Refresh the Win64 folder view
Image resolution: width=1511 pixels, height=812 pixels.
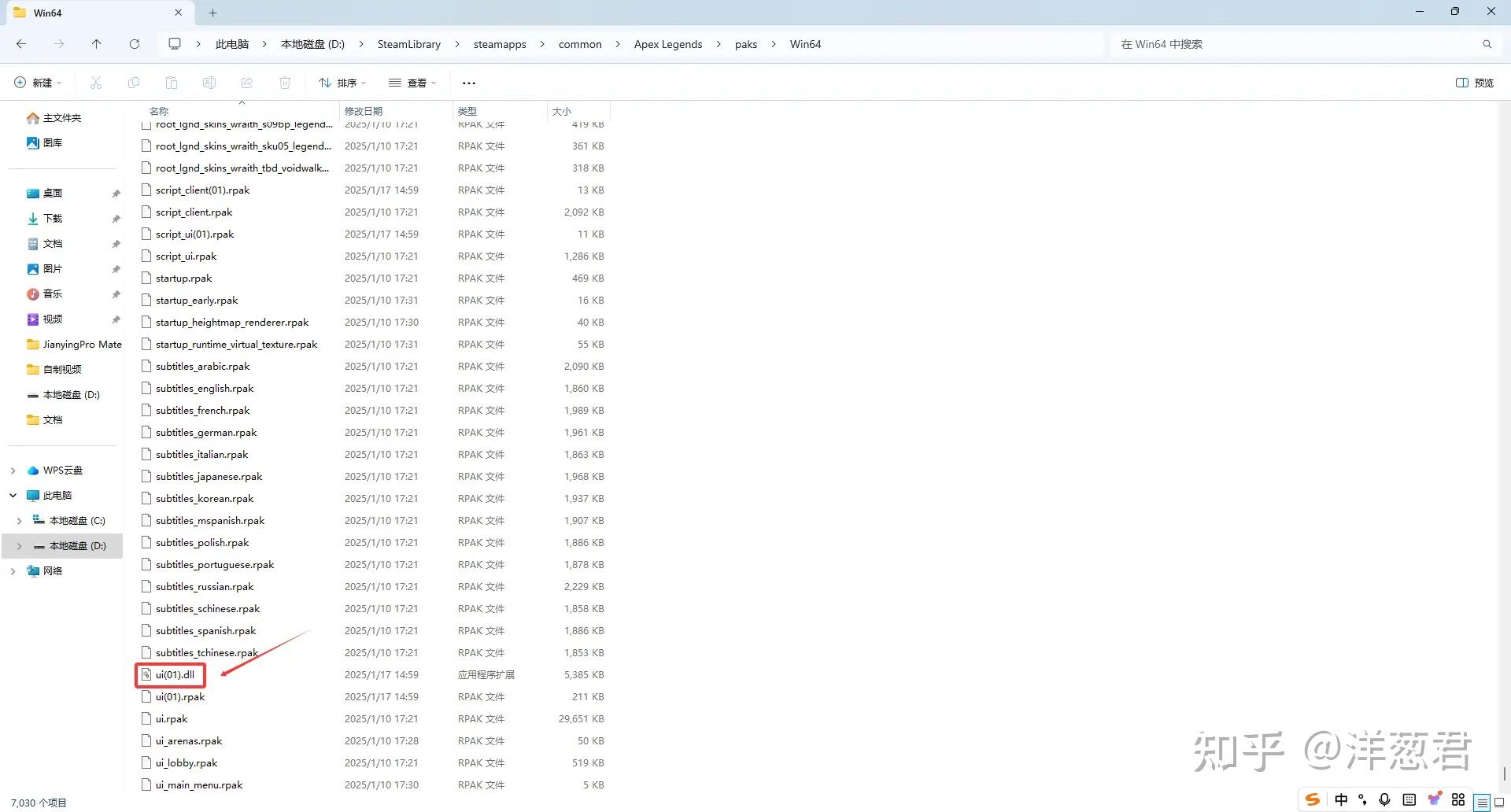[135, 44]
